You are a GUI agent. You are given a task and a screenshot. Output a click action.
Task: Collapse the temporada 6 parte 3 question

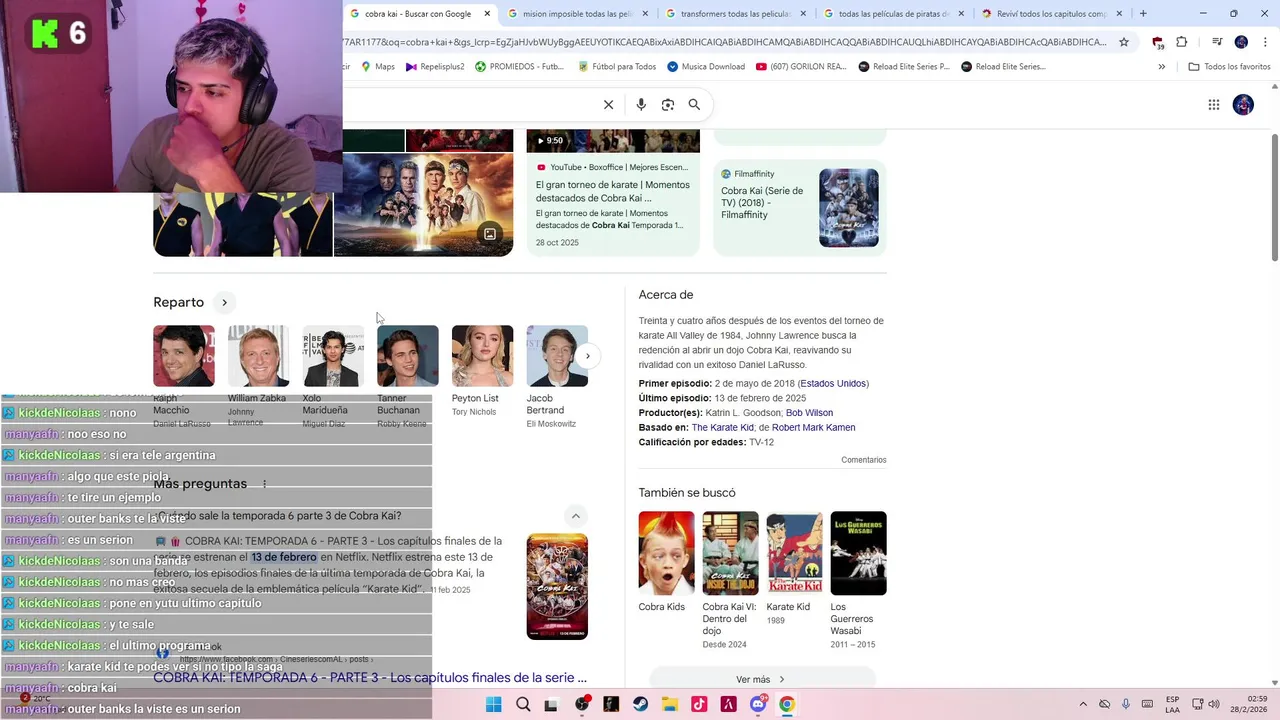pyautogui.click(x=575, y=516)
